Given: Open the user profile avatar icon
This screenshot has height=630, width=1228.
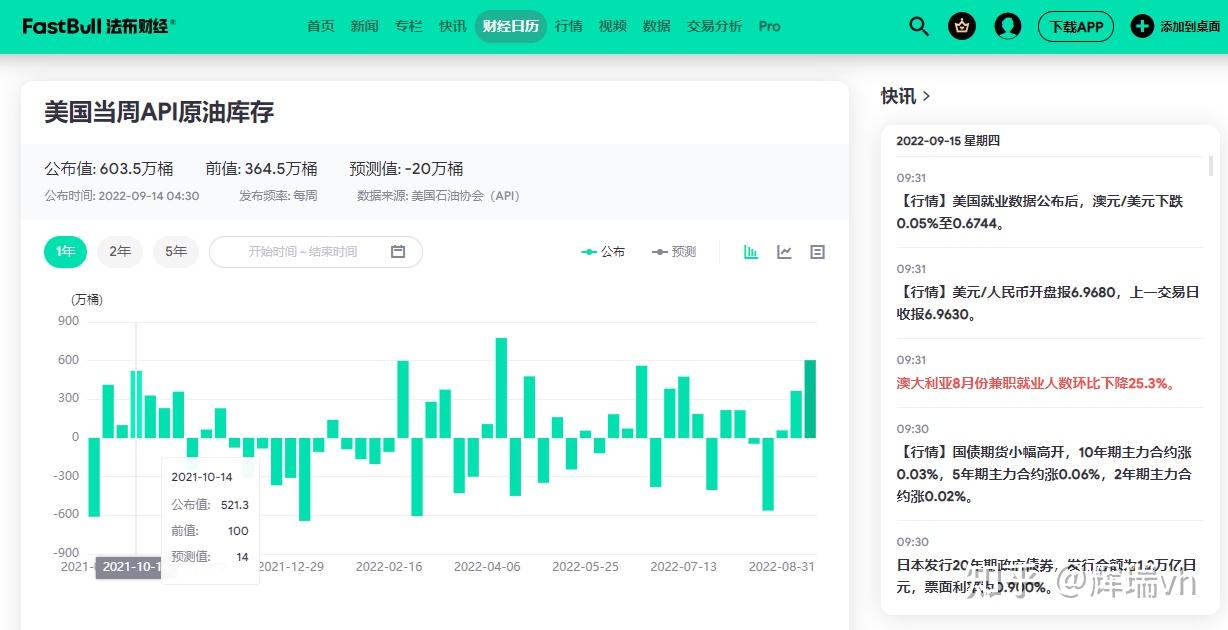Looking at the screenshot, I should (1008, 26).
